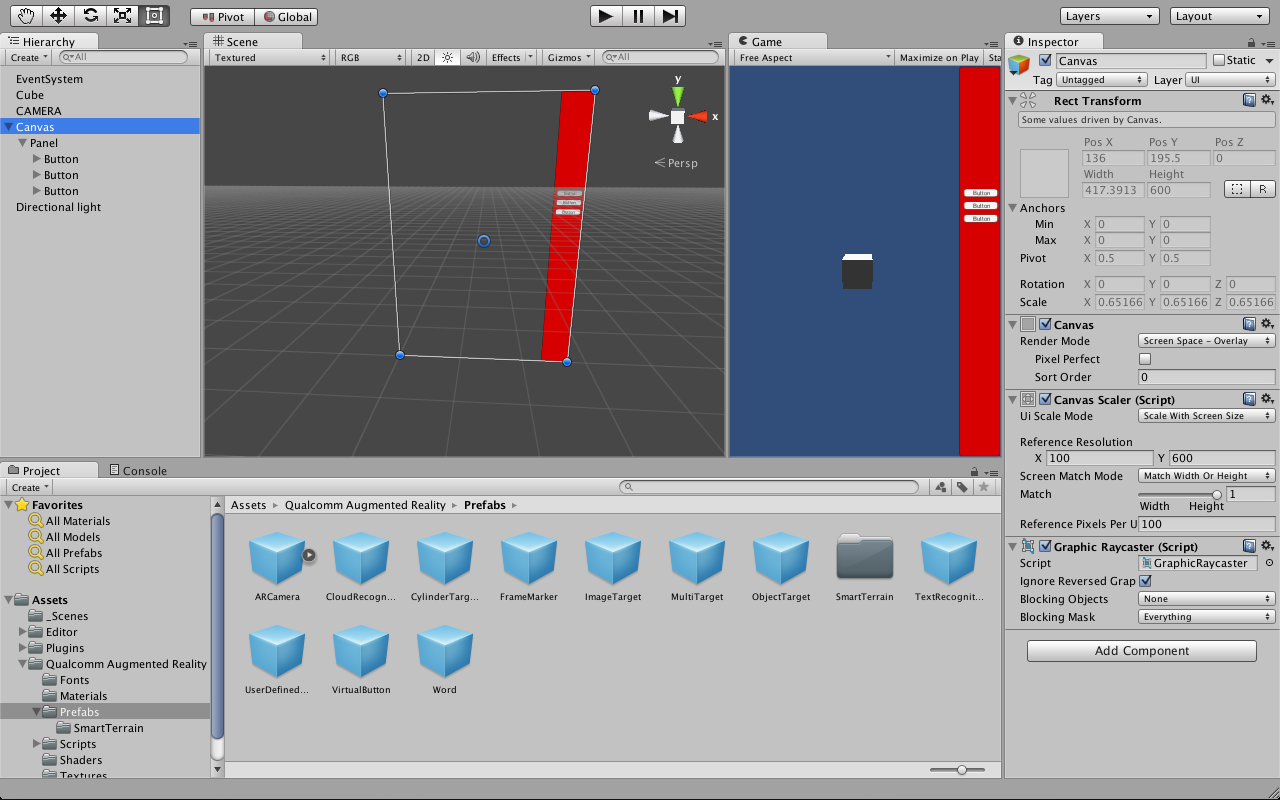Viewport: 1280px width, 800px height.
Task: Open the Layers dropdown
Action: (x=1110, y=16)
